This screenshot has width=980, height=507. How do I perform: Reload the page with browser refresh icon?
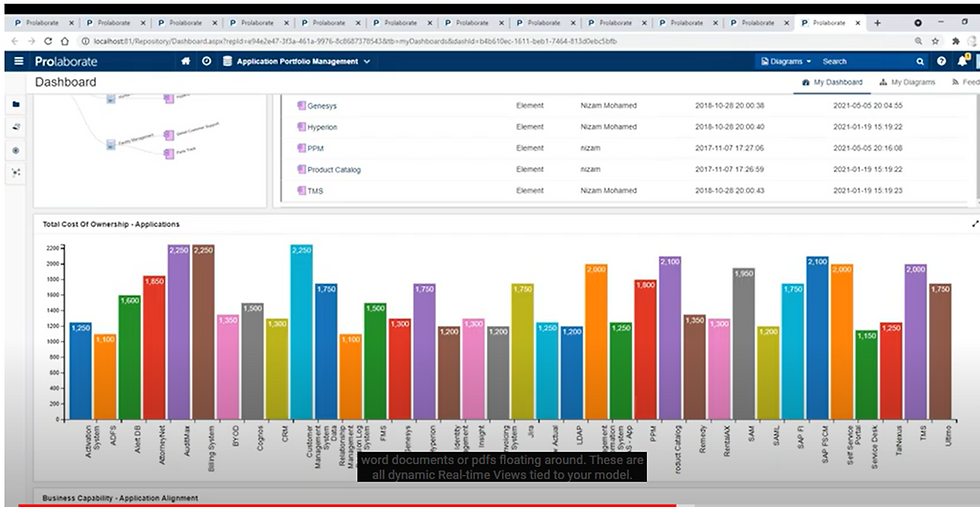click(48, 41)
